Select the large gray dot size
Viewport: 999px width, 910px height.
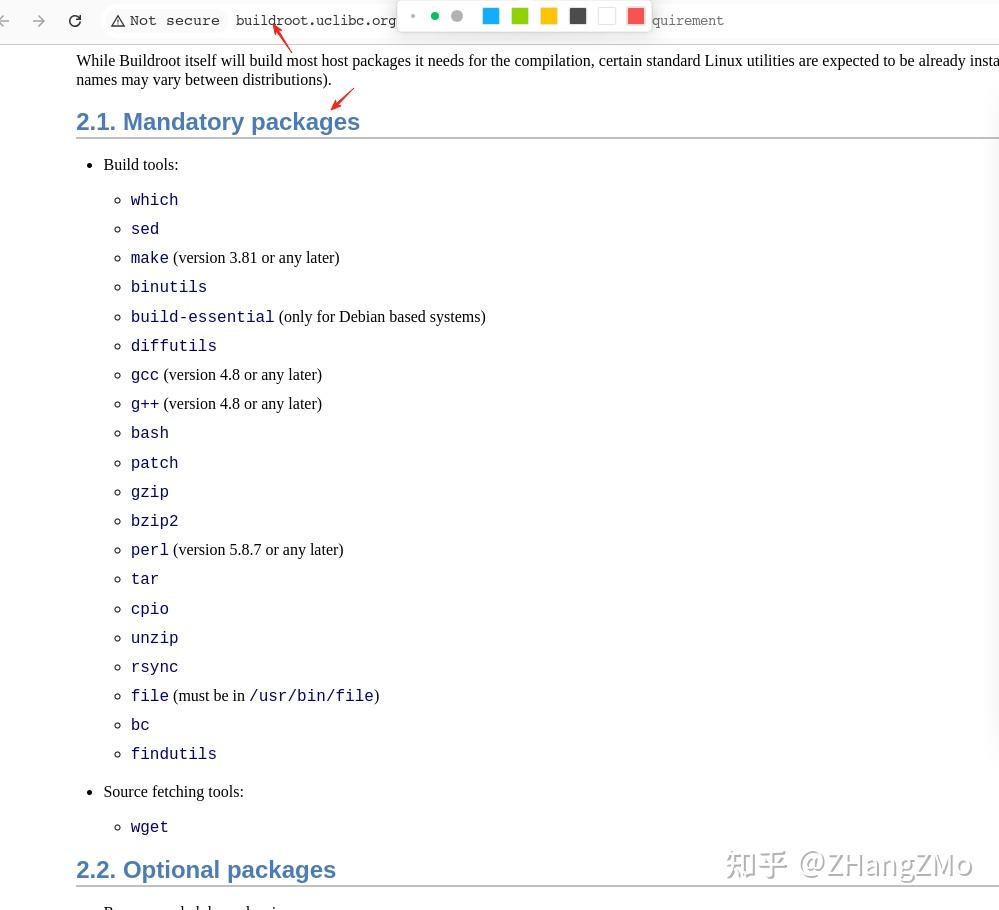pos(457,16)
